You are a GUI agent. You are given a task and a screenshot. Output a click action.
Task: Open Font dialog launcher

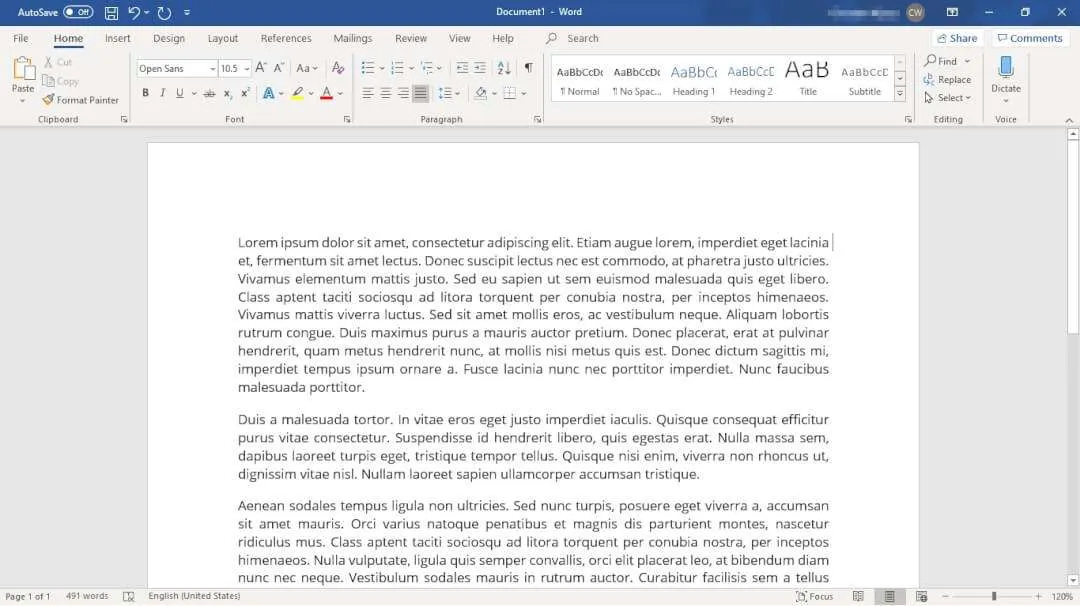347,120
